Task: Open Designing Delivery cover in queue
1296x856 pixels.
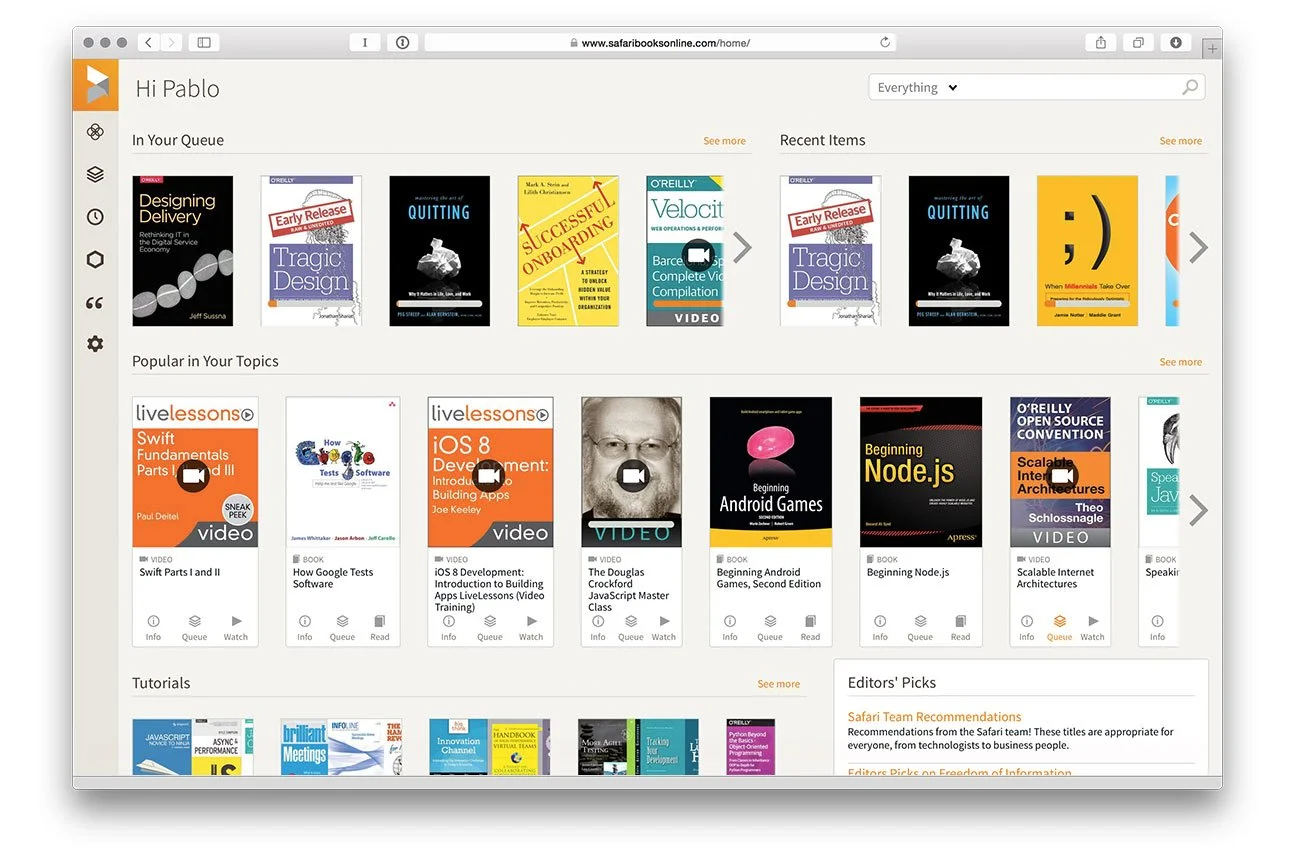Action: coord(183,251)
